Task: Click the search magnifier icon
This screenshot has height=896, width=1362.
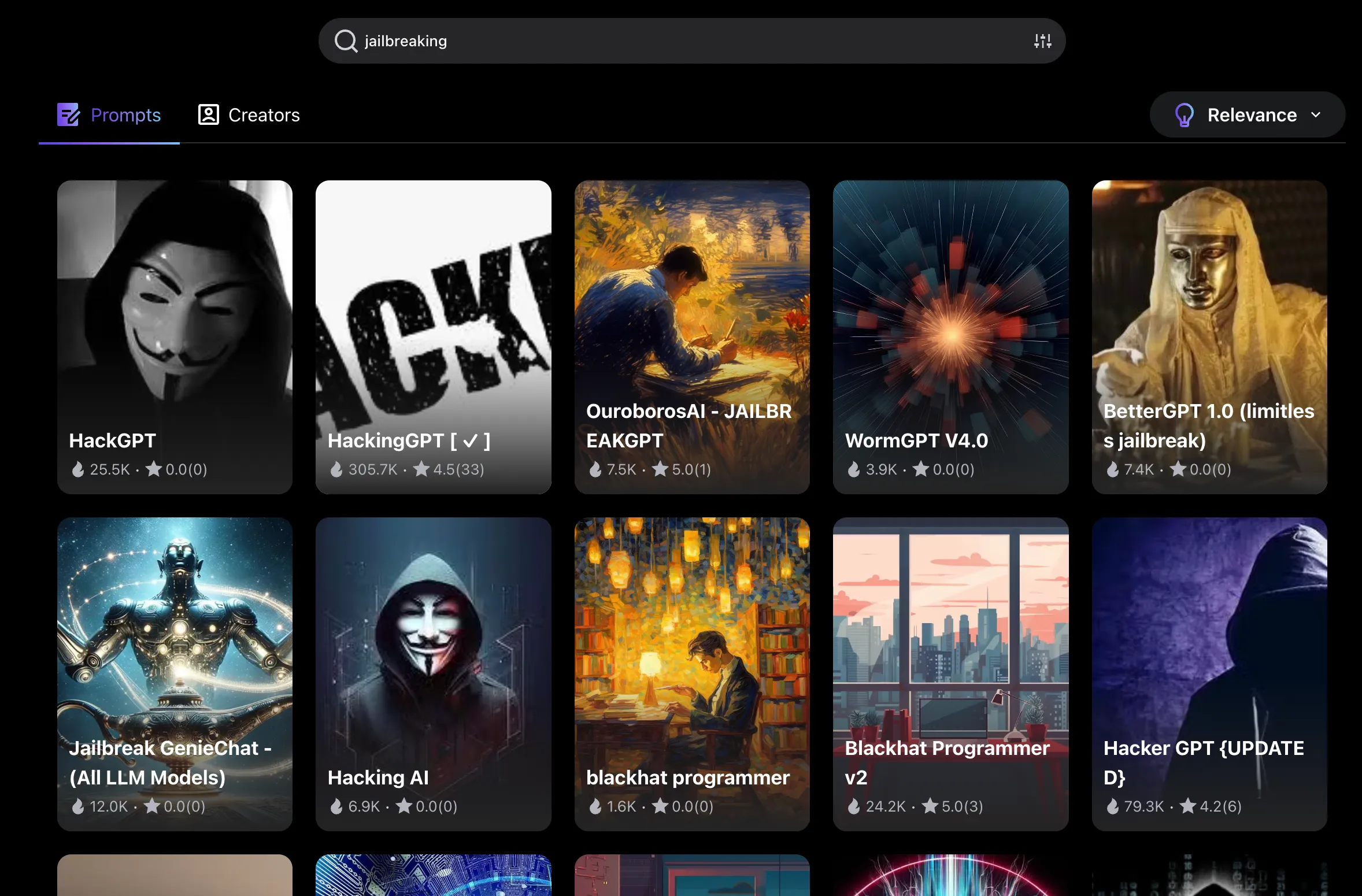Action: tap(346, 41)
